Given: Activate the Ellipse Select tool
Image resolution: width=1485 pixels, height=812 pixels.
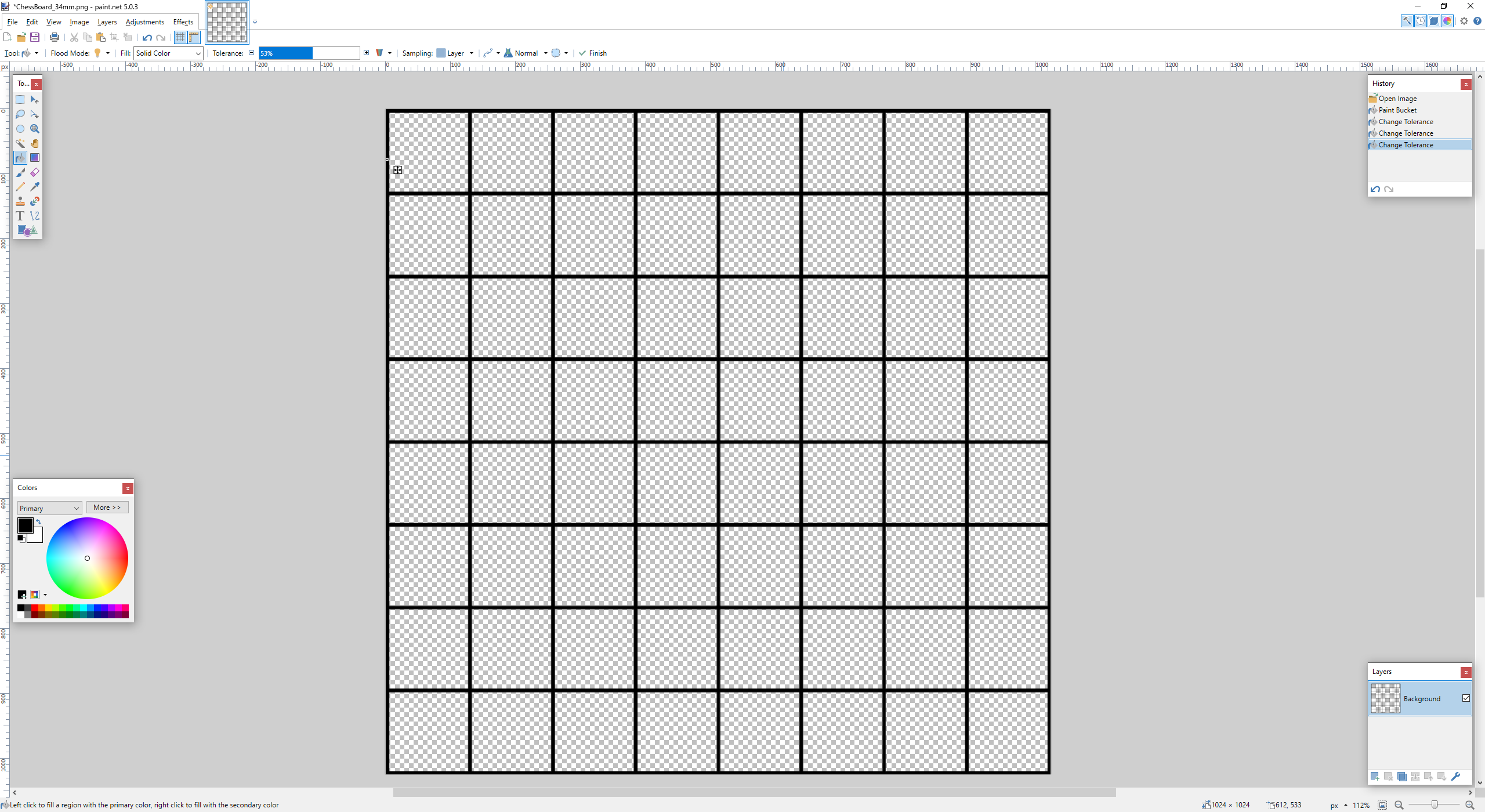Looking at the screenshot, I should coord(20,128).
